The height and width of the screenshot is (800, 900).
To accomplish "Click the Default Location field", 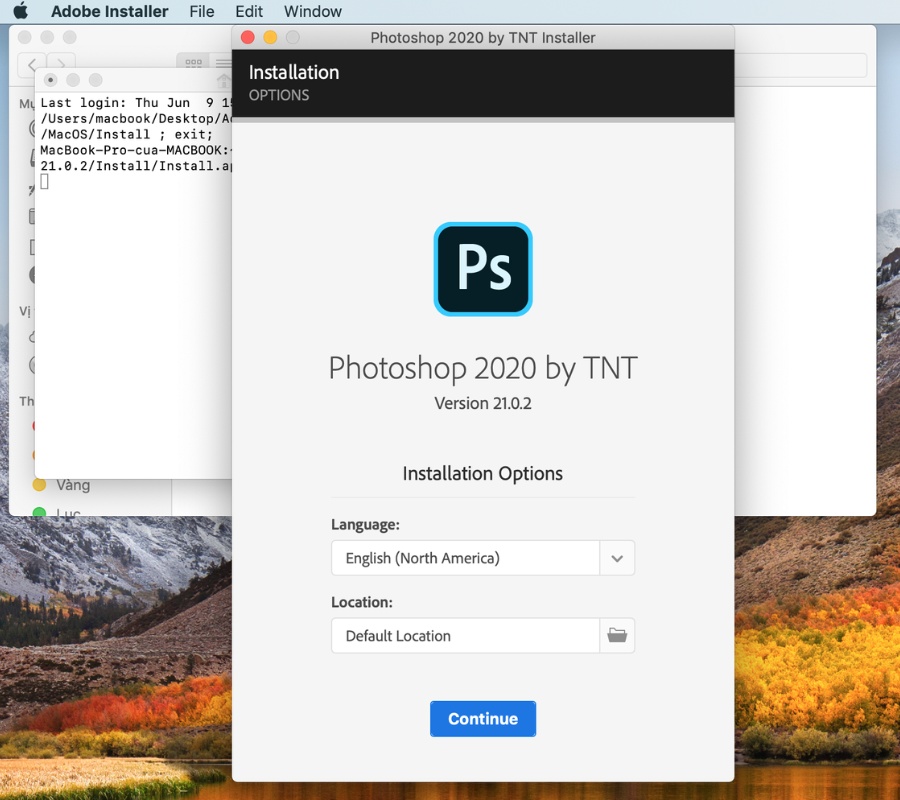I will [465, 636].
